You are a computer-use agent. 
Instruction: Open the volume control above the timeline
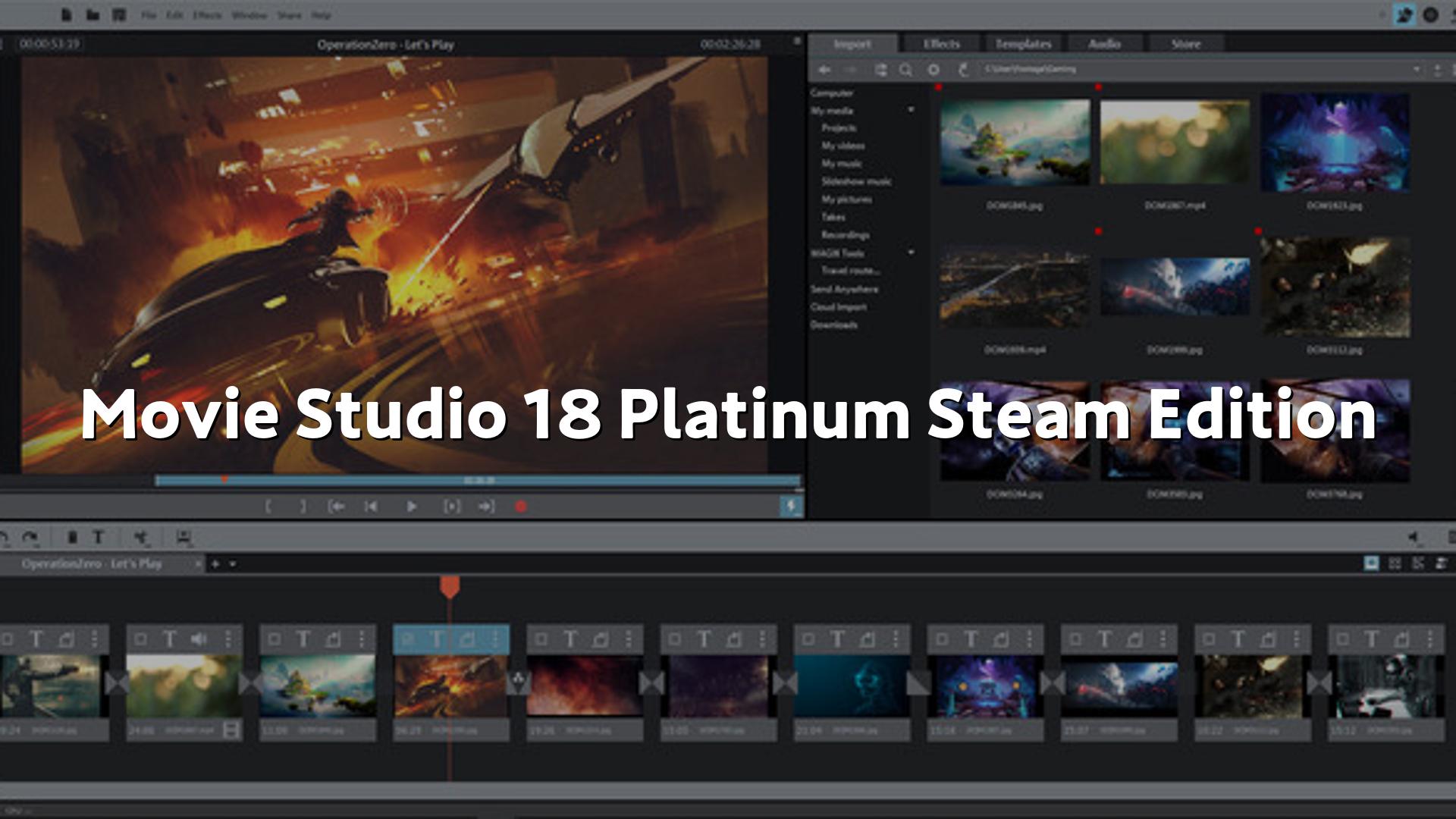tap(1414, 538)
